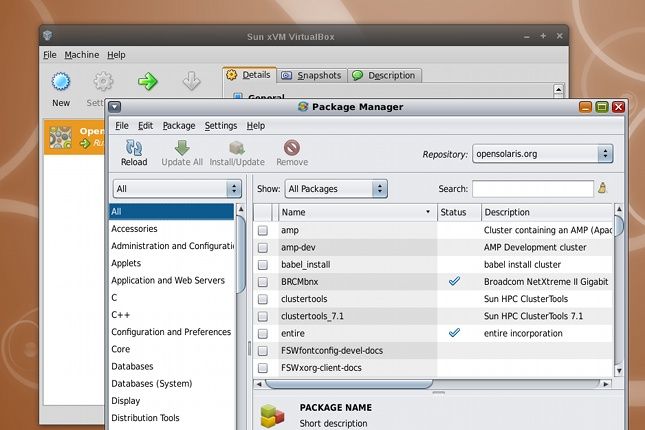Open Help menu in Package Manager
This screenshot has height=430, width=645.
255,126
